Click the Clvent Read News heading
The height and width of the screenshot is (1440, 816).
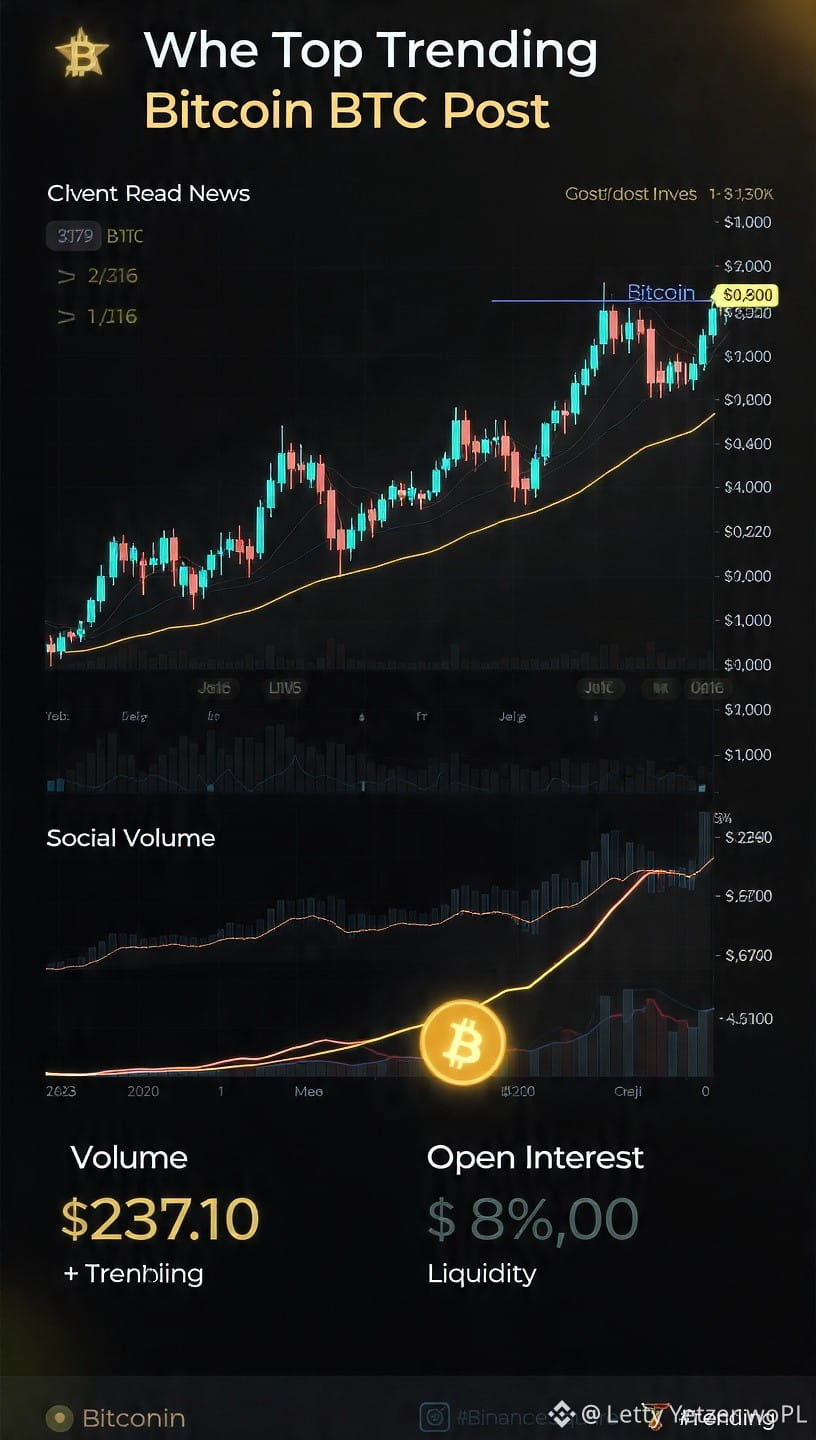(148, 193)
